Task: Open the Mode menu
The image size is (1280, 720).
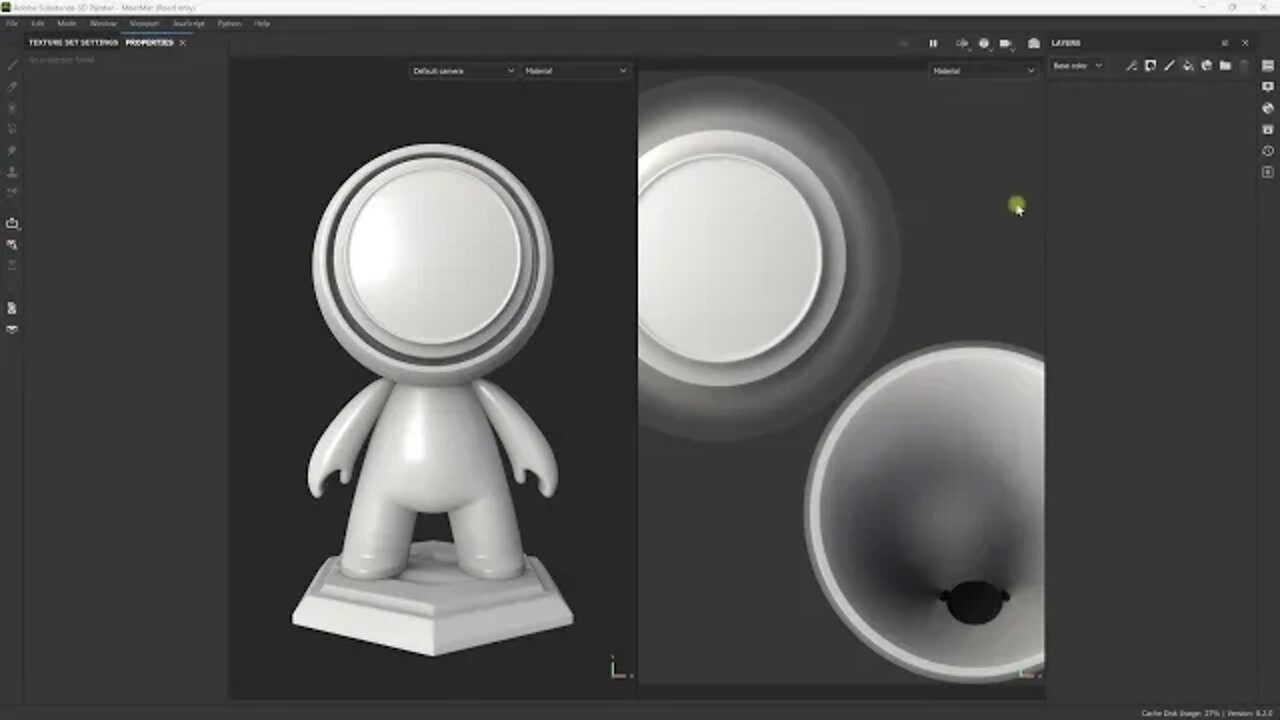Action: click(x=66, y=23)
